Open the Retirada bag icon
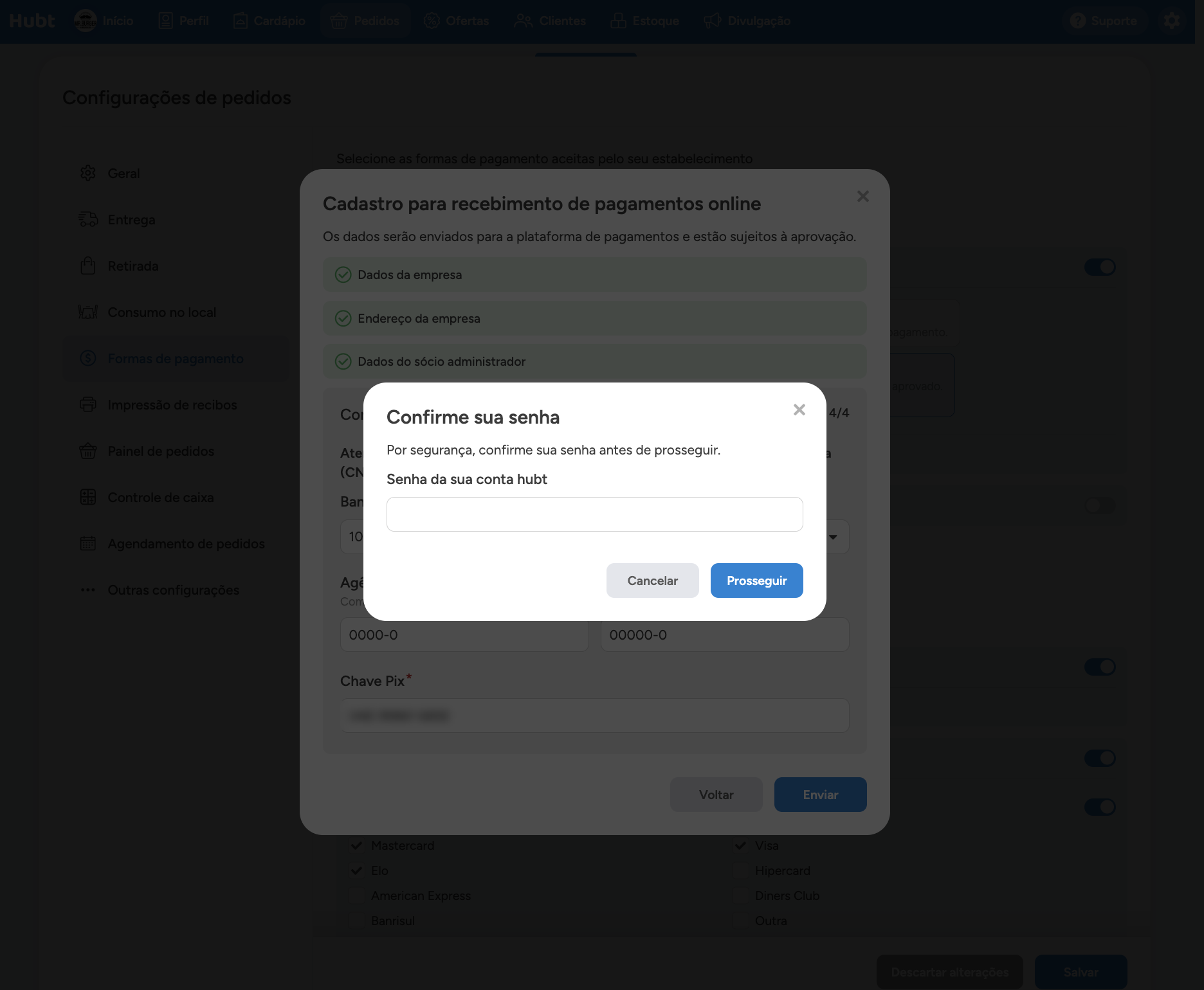The height and width of the screenshot is (990, 1204). tap(88, 265)
